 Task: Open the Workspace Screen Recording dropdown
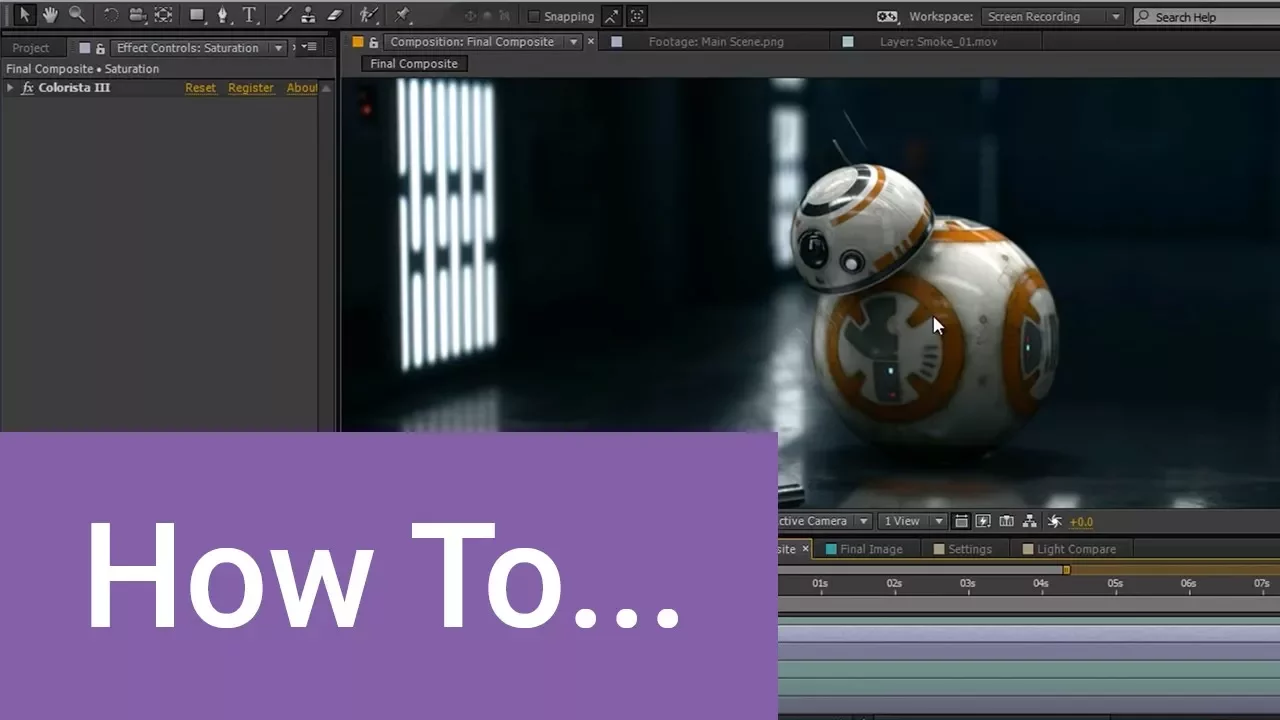point(1052,16)
